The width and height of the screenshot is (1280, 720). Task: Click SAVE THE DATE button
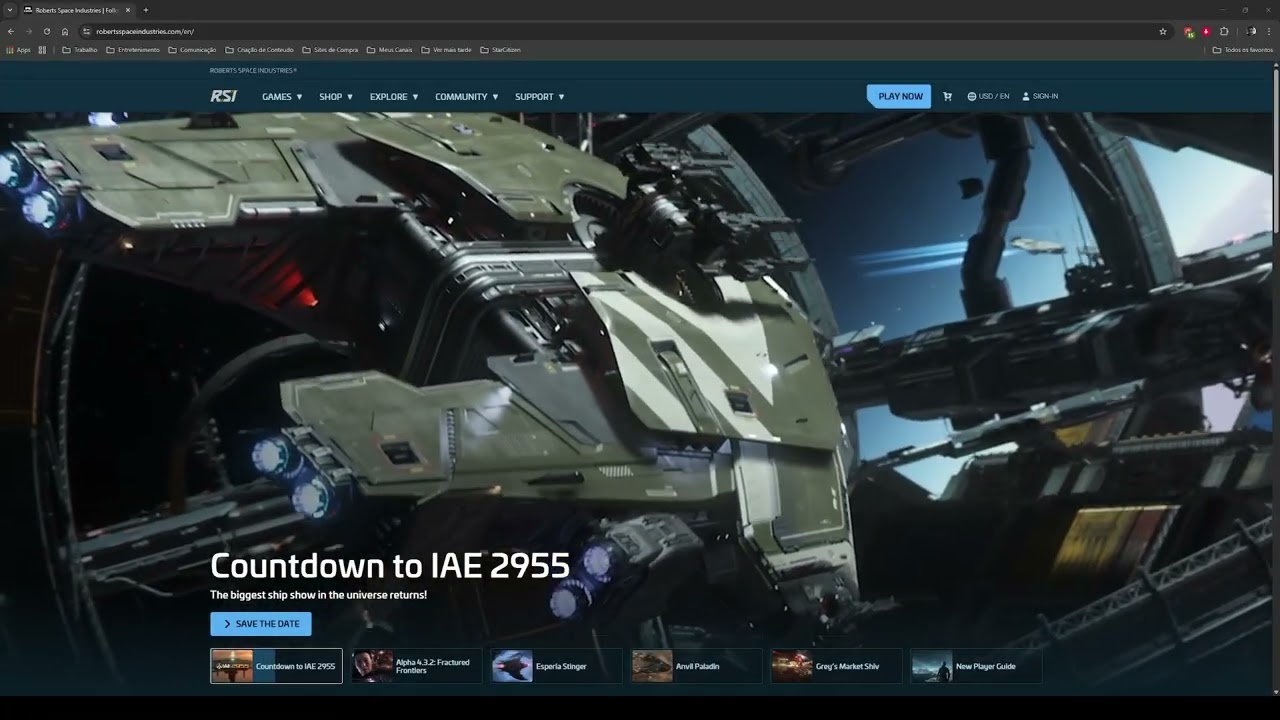[x=261, y=624]
